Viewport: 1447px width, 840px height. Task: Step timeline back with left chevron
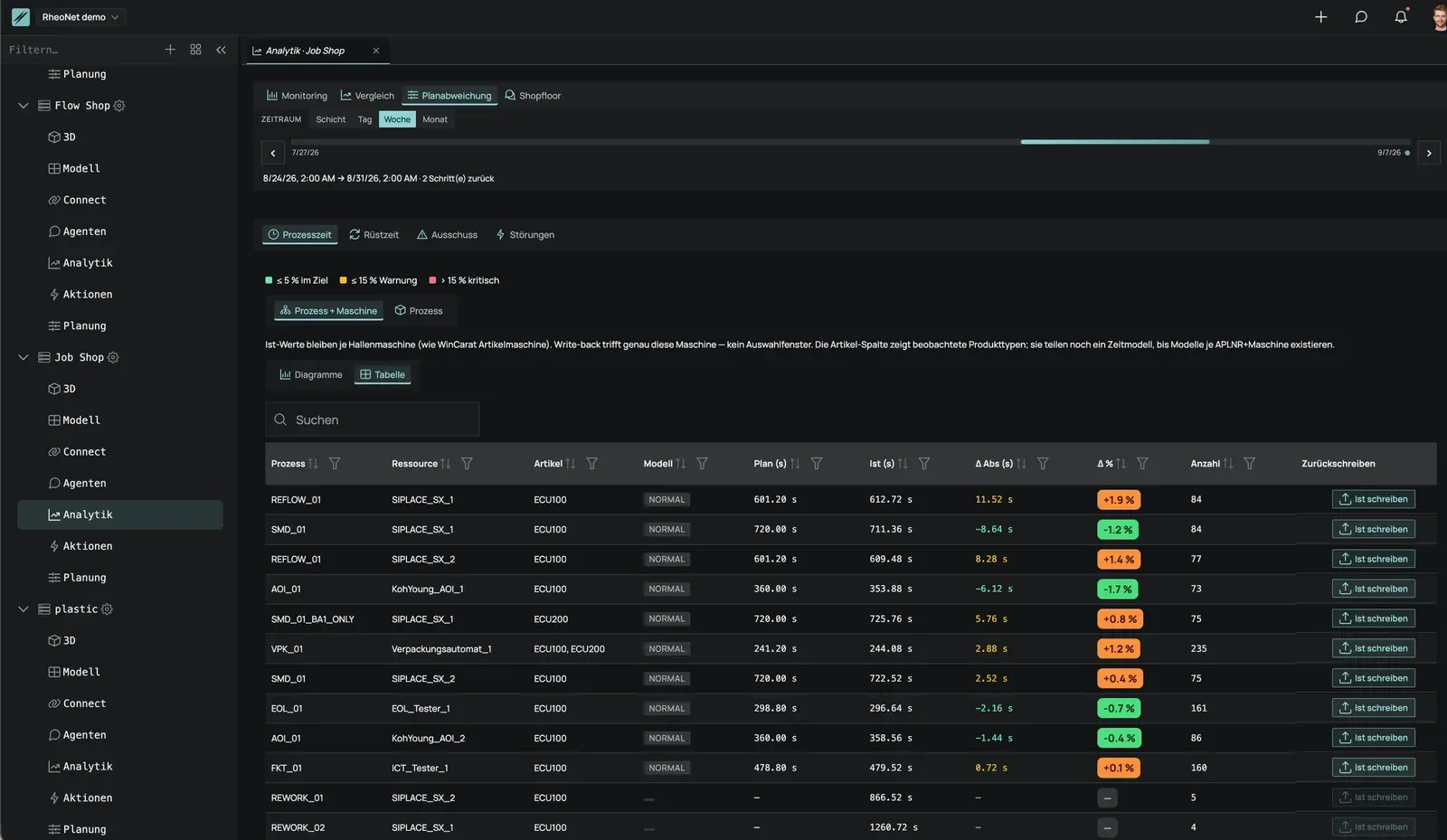[x=273, y=153]
